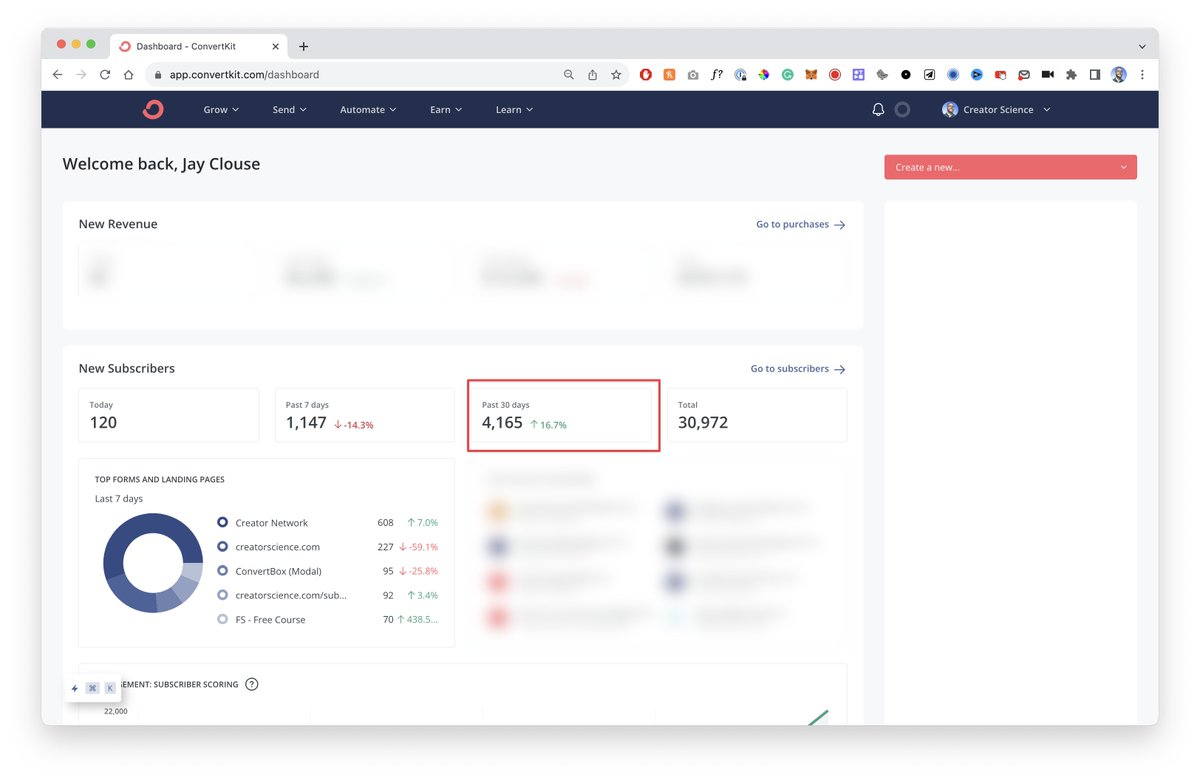Reload the page
This screenshot has height=780, width=1200.
pos(105,75)
